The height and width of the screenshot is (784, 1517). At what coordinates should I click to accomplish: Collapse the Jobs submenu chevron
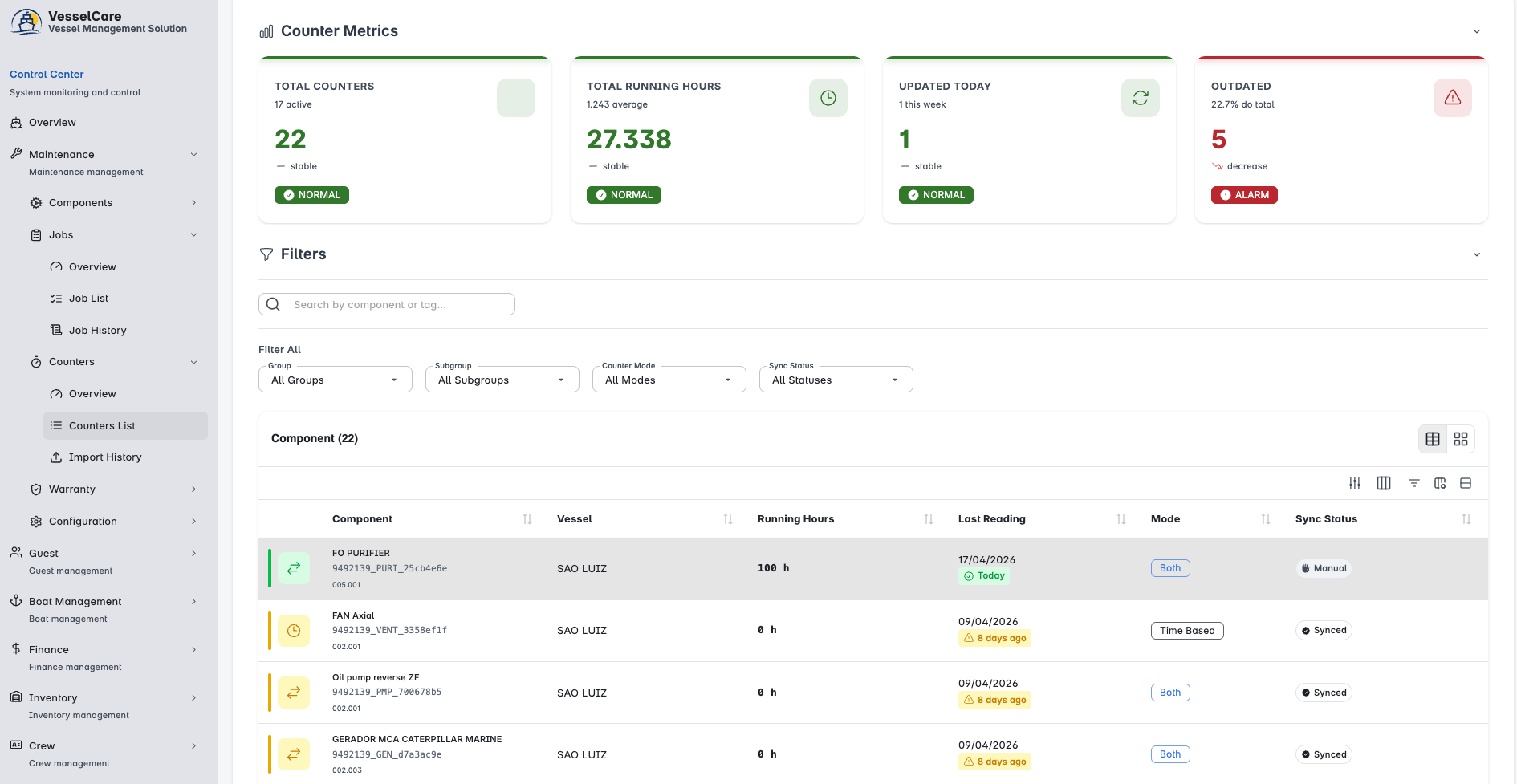point(193,235)
